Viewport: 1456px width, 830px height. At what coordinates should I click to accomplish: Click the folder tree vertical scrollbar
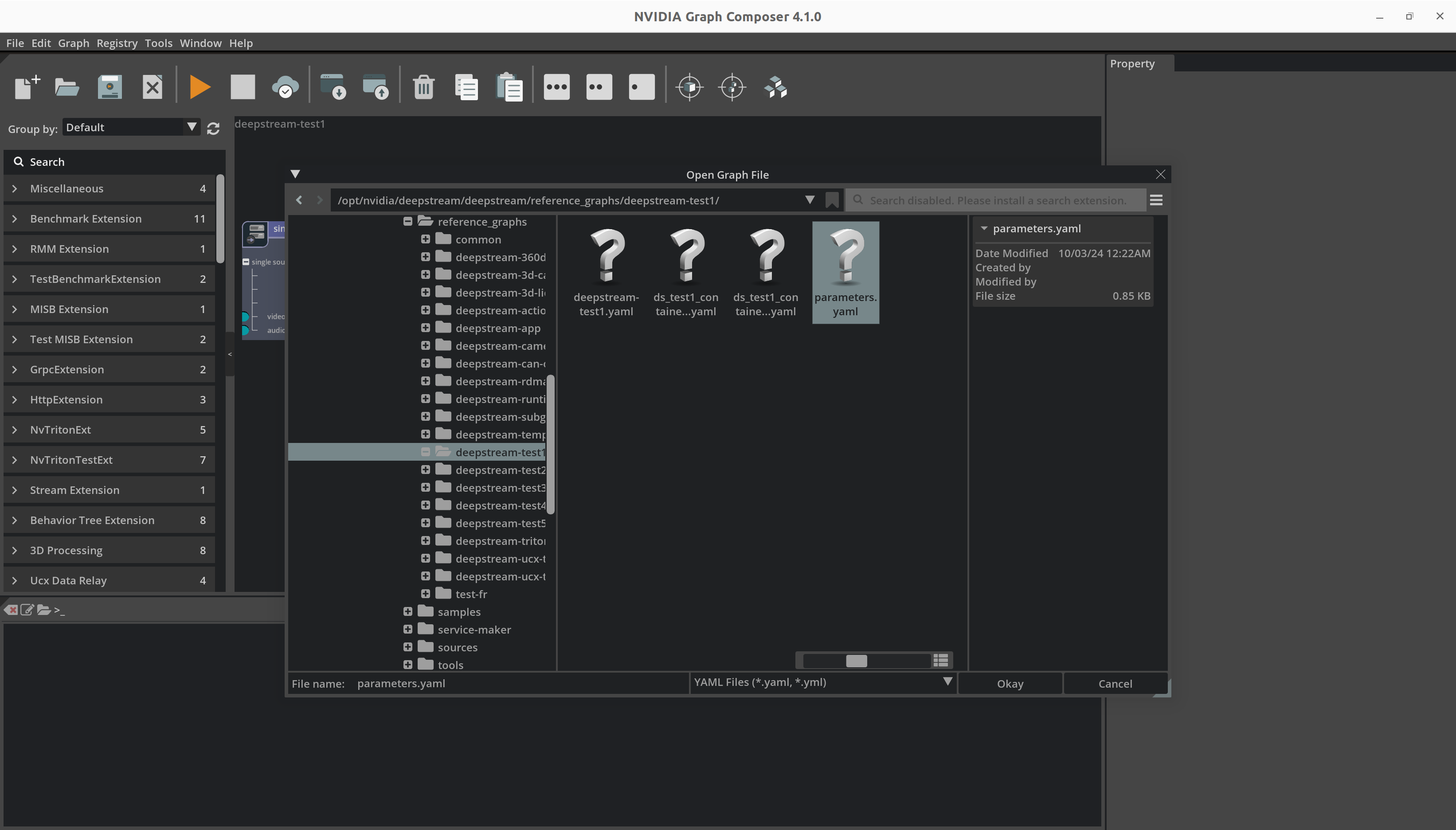pyautogui.click(x=551, y=444)
